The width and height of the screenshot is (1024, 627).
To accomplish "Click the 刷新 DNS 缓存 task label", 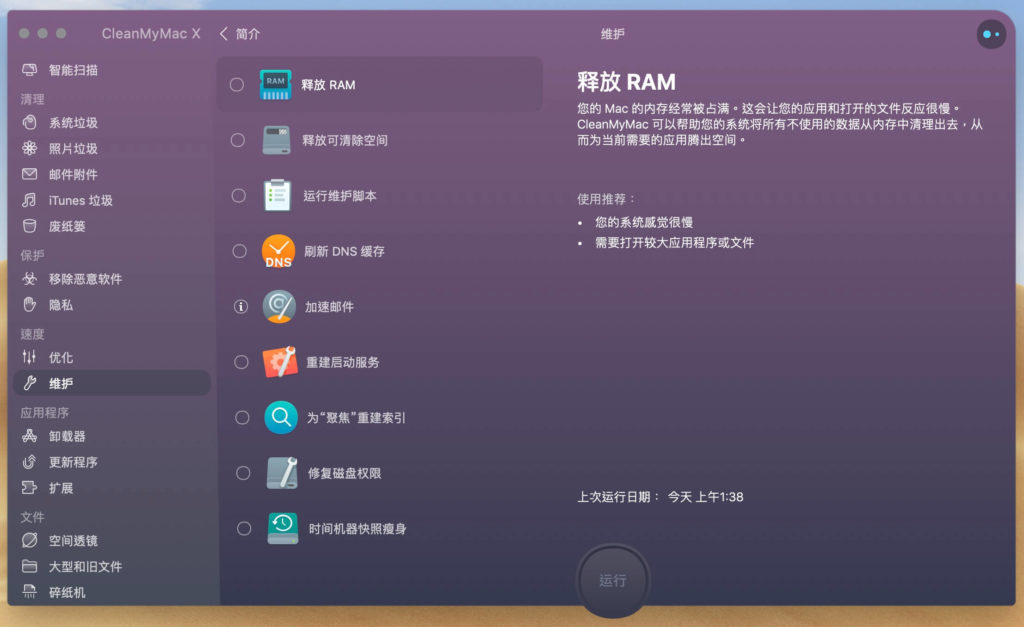I will tap(344, 251).
